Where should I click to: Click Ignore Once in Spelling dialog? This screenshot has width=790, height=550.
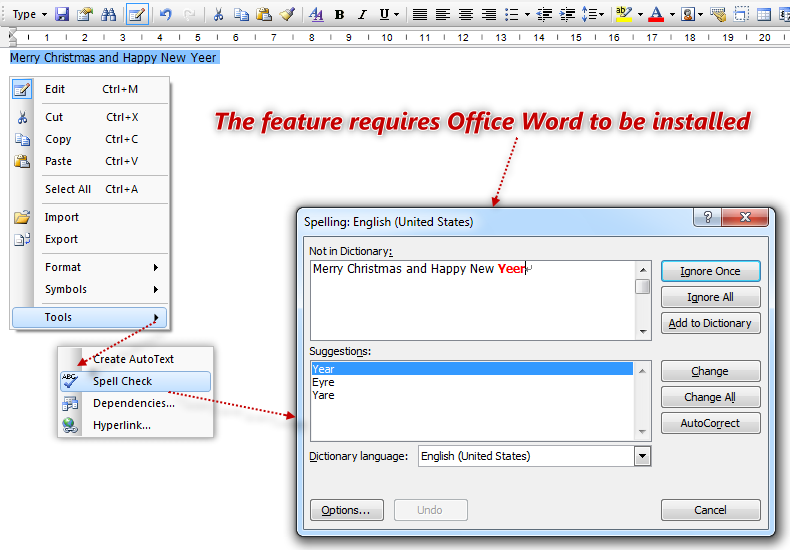pos(710,271)
